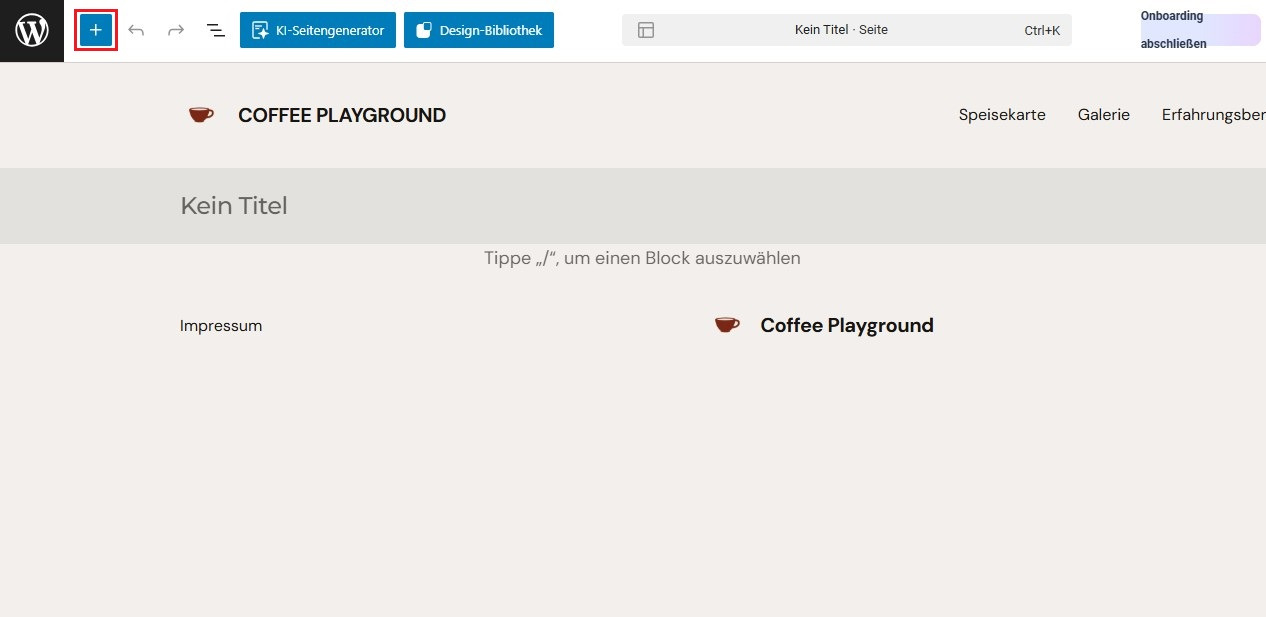The image size is (1266, 617).
Task: Click the Speisekarte navigation item
Action: pyautogui.click(x=1002, y=115)
